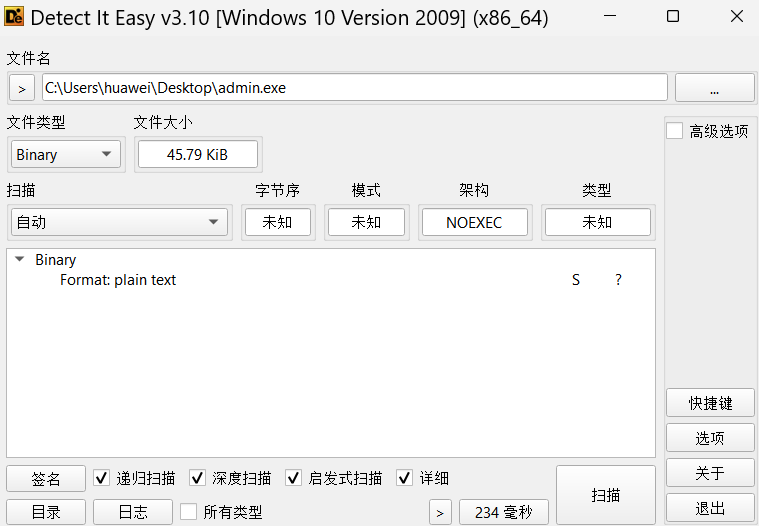
Task: Maximize the Detect It Easy window
Action: point(673,16)
